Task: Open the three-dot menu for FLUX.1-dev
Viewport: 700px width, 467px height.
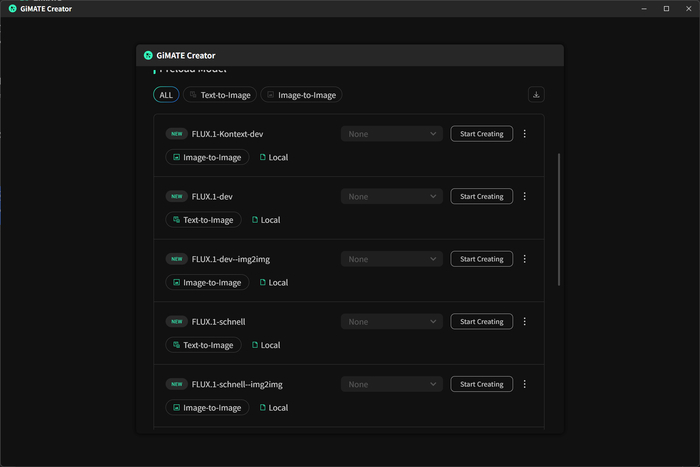Action: click(x=525, y=196)
